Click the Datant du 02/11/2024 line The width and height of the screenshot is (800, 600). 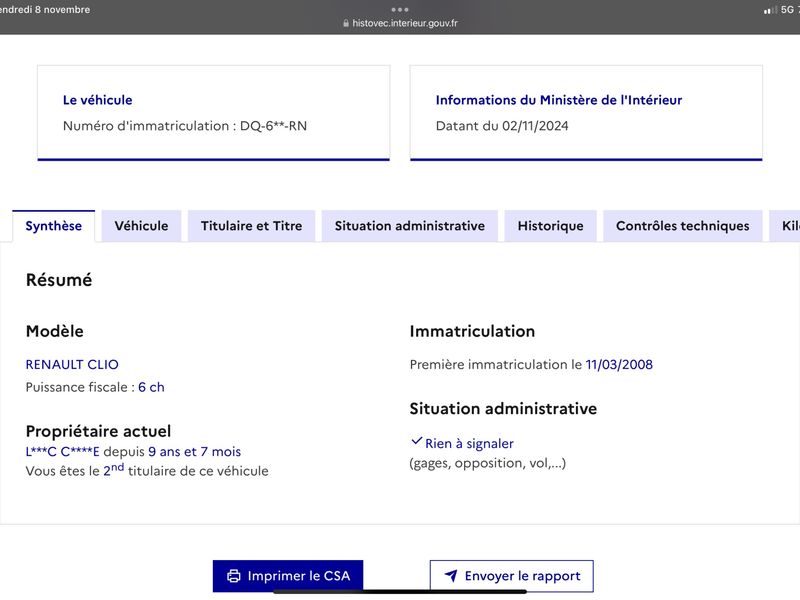(502, 126)
